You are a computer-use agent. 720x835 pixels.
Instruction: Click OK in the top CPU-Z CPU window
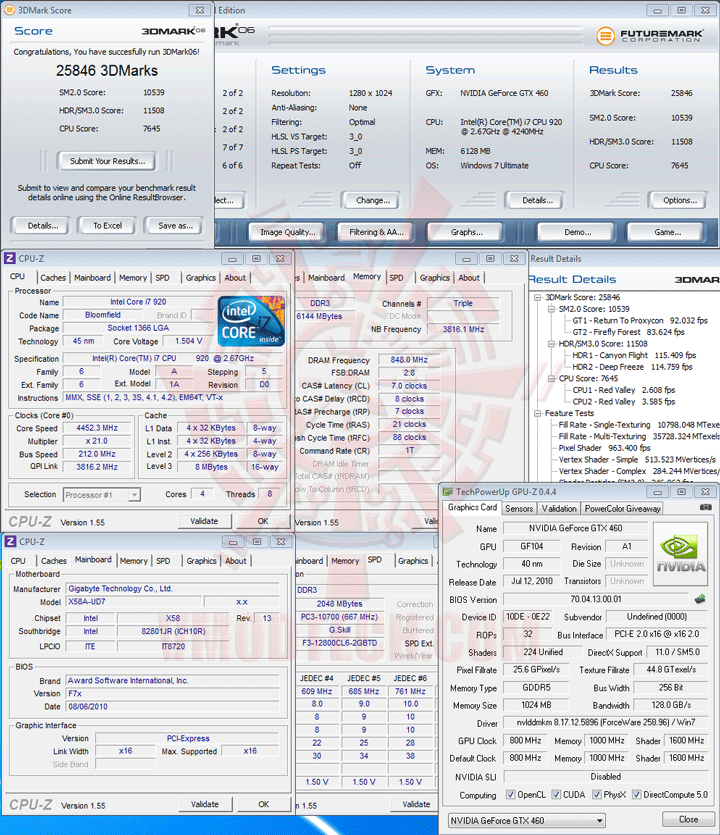click(x=263, y=521)
